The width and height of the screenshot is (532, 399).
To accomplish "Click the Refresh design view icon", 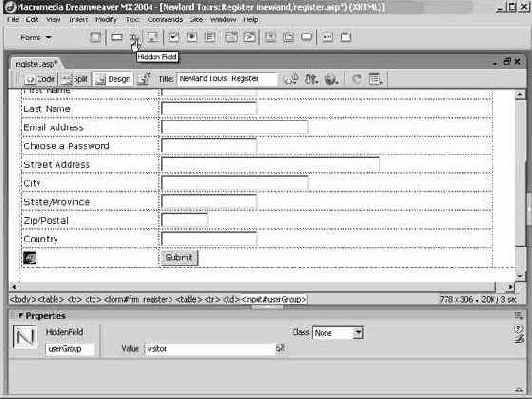I will [356, 79].
